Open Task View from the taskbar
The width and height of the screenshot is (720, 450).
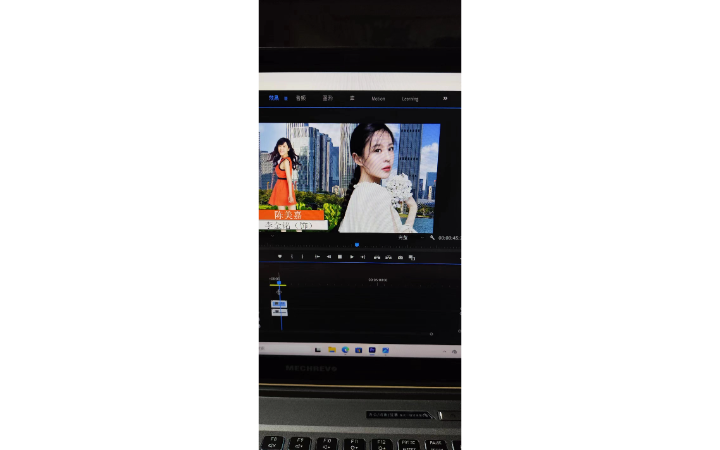pos(318,350)
